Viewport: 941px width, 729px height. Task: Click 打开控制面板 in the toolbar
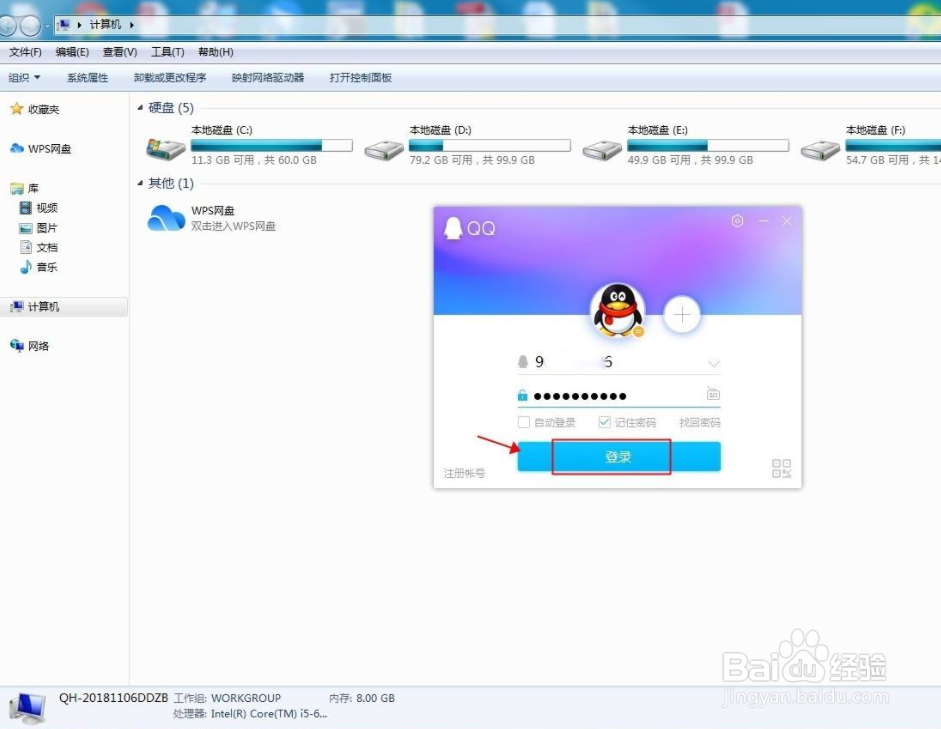361,77
